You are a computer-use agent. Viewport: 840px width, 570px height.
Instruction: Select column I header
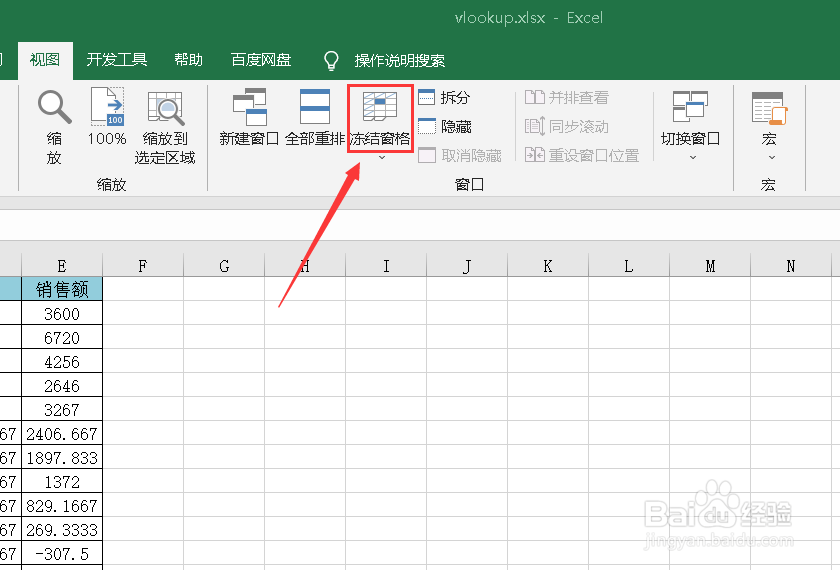[386, 266]
